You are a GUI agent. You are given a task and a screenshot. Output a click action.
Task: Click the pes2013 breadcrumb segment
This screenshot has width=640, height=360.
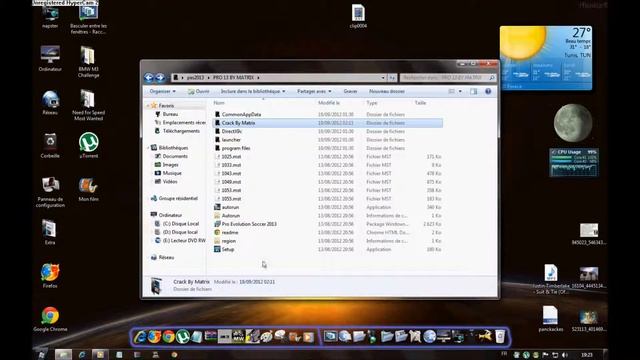click(x=195, y=78)
